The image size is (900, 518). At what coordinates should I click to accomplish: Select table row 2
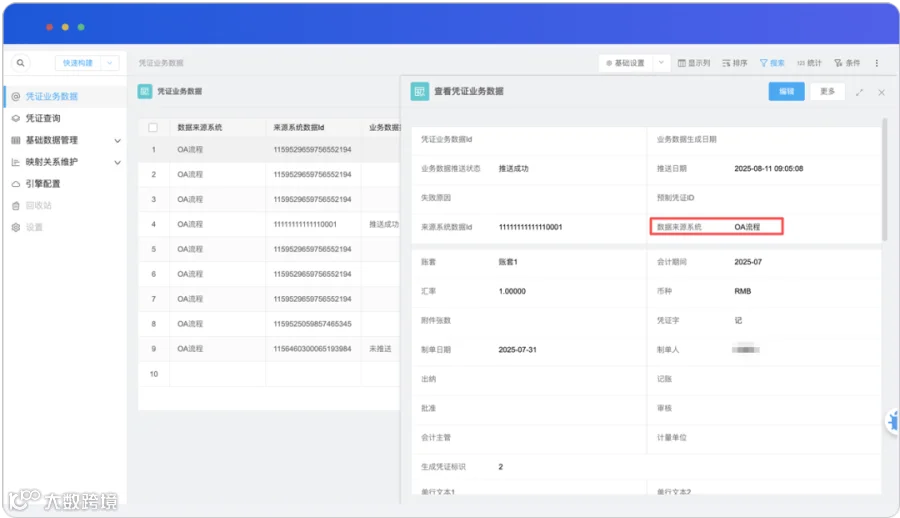click(269, 175)
